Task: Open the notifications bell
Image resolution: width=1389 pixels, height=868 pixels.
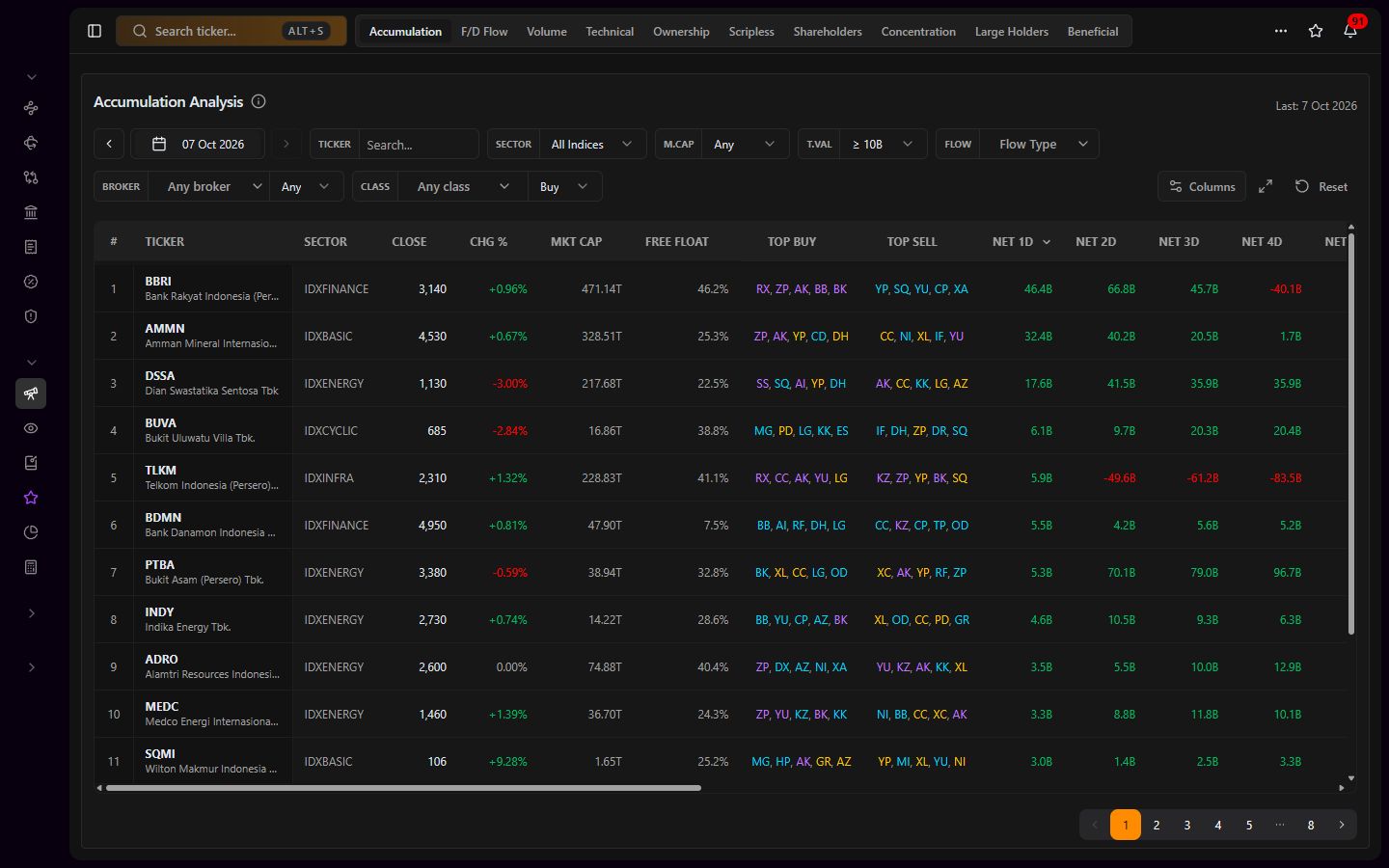Action: (1350, 31)
